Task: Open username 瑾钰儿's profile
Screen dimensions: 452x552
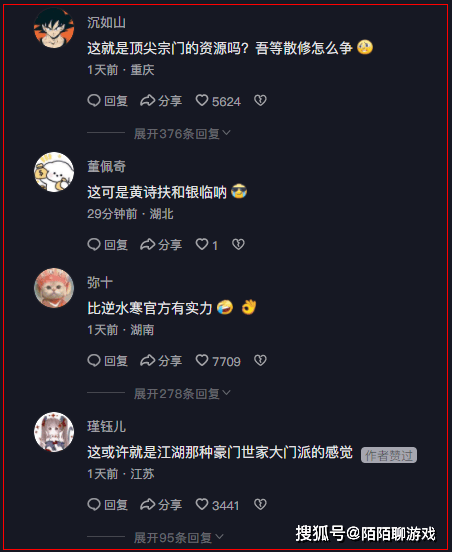Action: click(106, 426)
